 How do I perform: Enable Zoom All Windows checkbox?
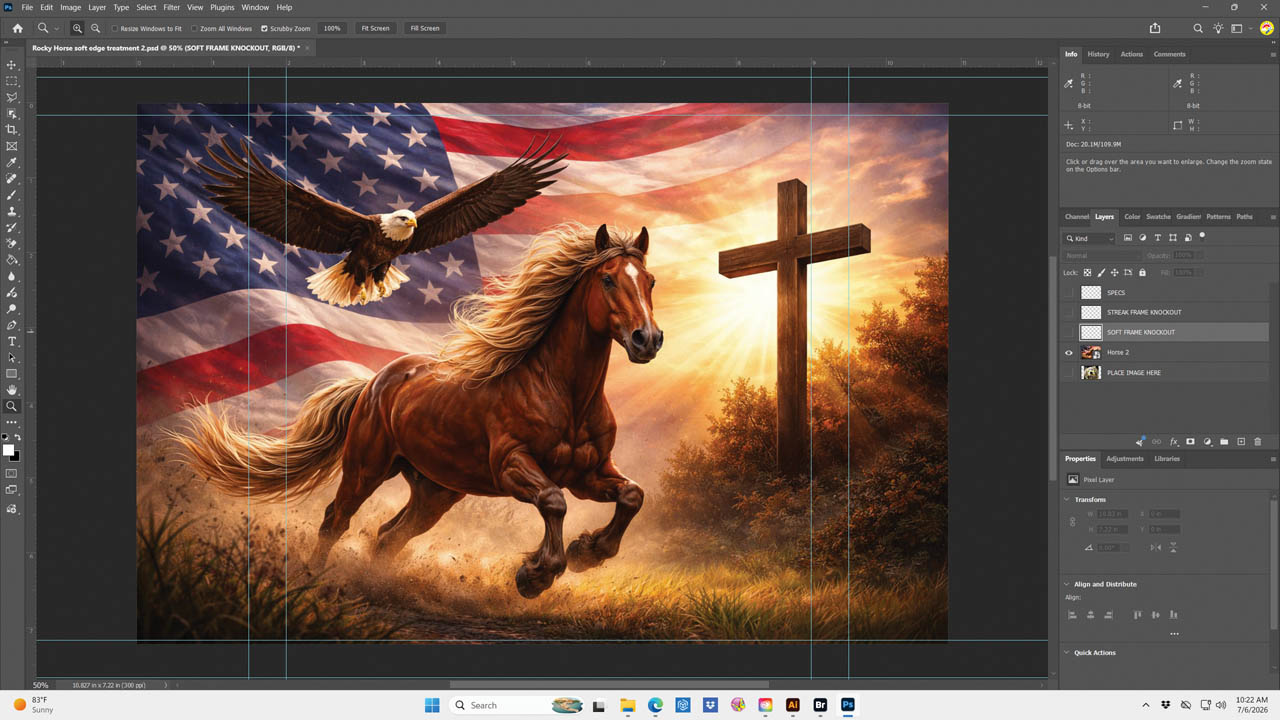click(x=194, y=28)
